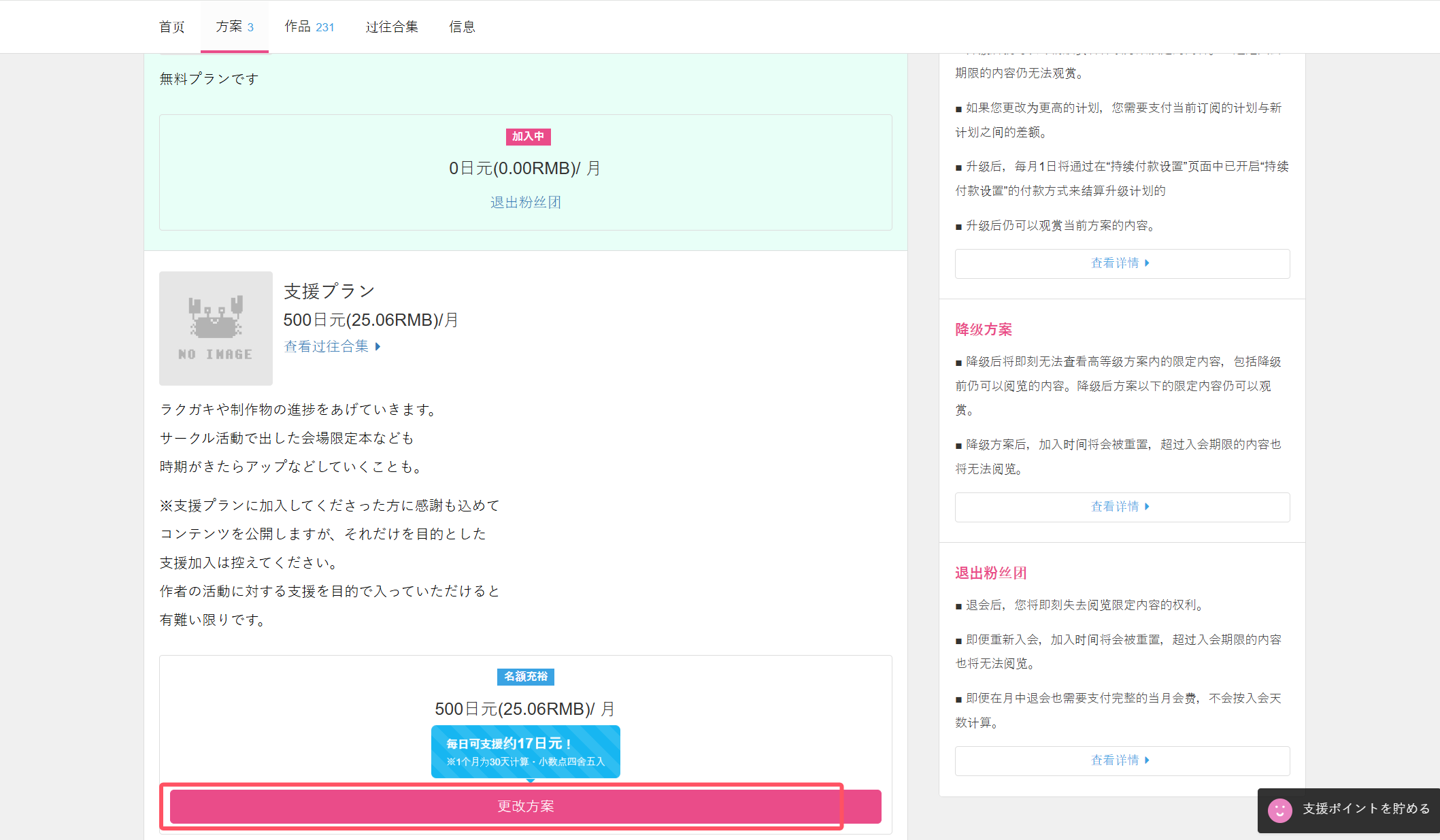Open 首页 tab

tap(172, 27)
